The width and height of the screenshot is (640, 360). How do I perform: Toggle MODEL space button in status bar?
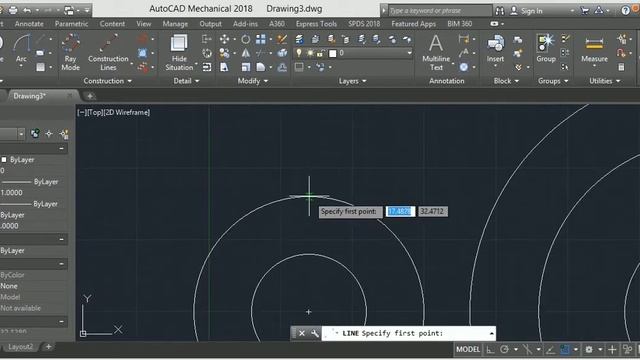(468, 349)
